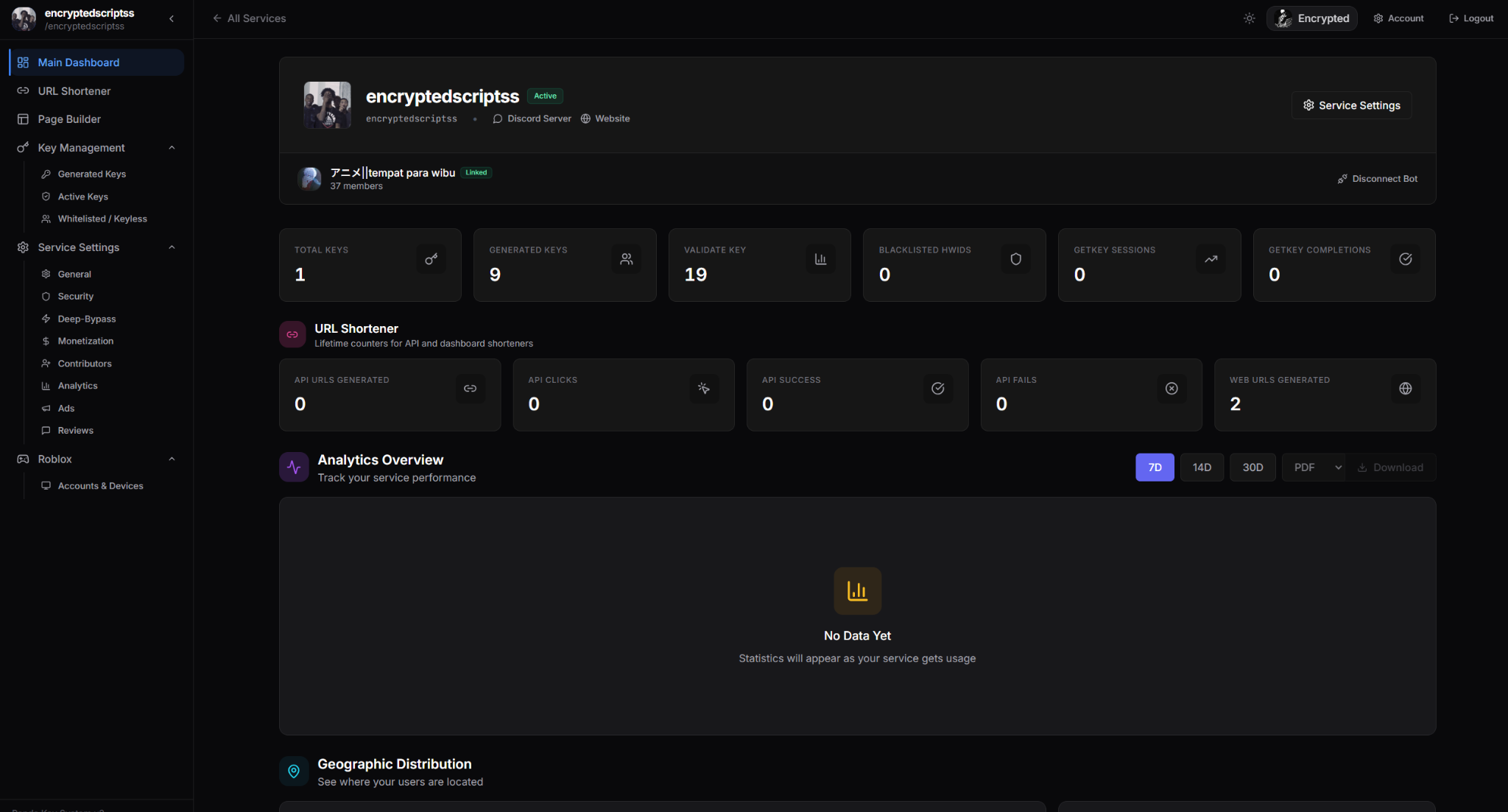Click the linked Discord server avatar
The height and width of the screenshot is (812, 1508).
point(309,179)
